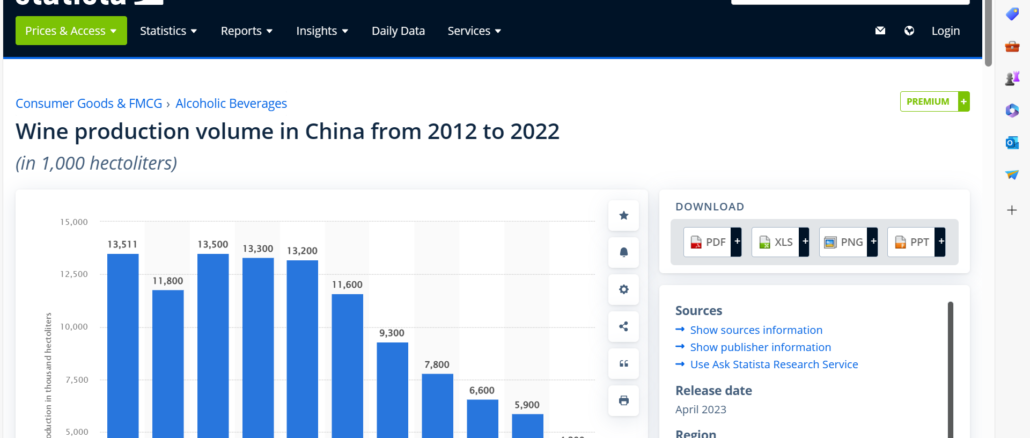Open Alcoholic Beverages breadcrumb link
Screen dimensions: 1030x438
(x=231, y=103)
